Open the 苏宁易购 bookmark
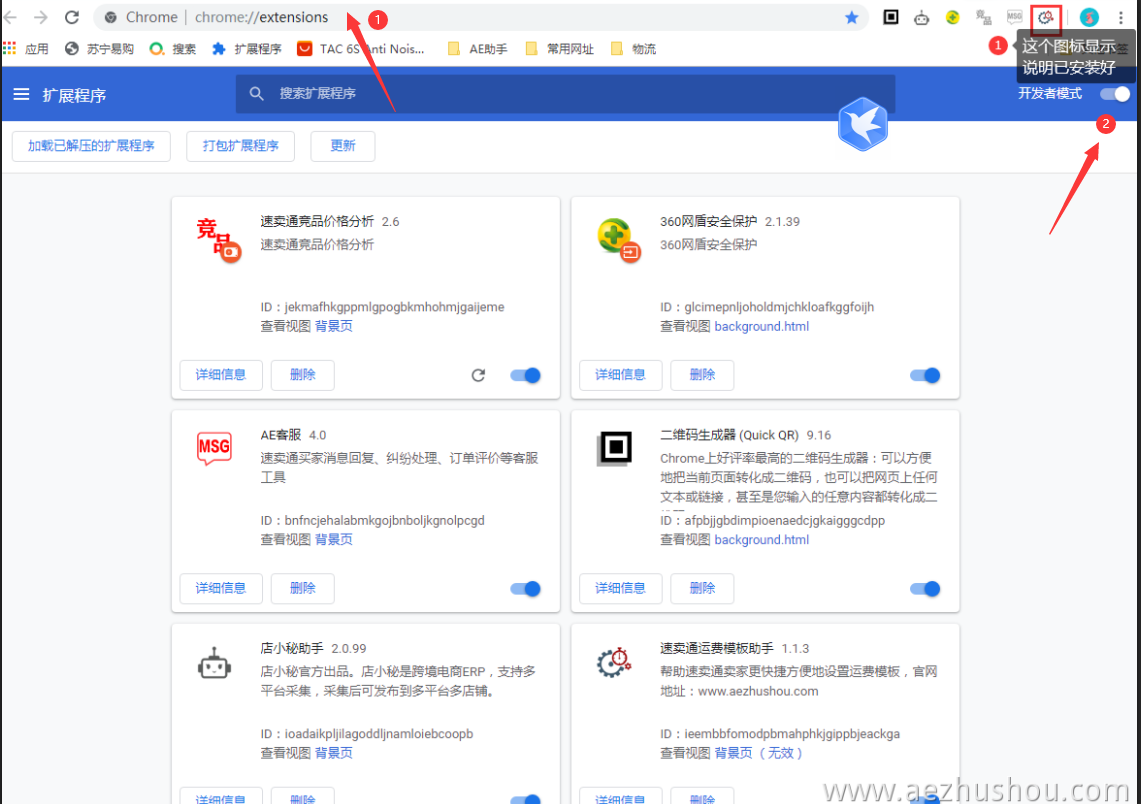The width and height of the screenshot is (1141, 804). point(99,49)
